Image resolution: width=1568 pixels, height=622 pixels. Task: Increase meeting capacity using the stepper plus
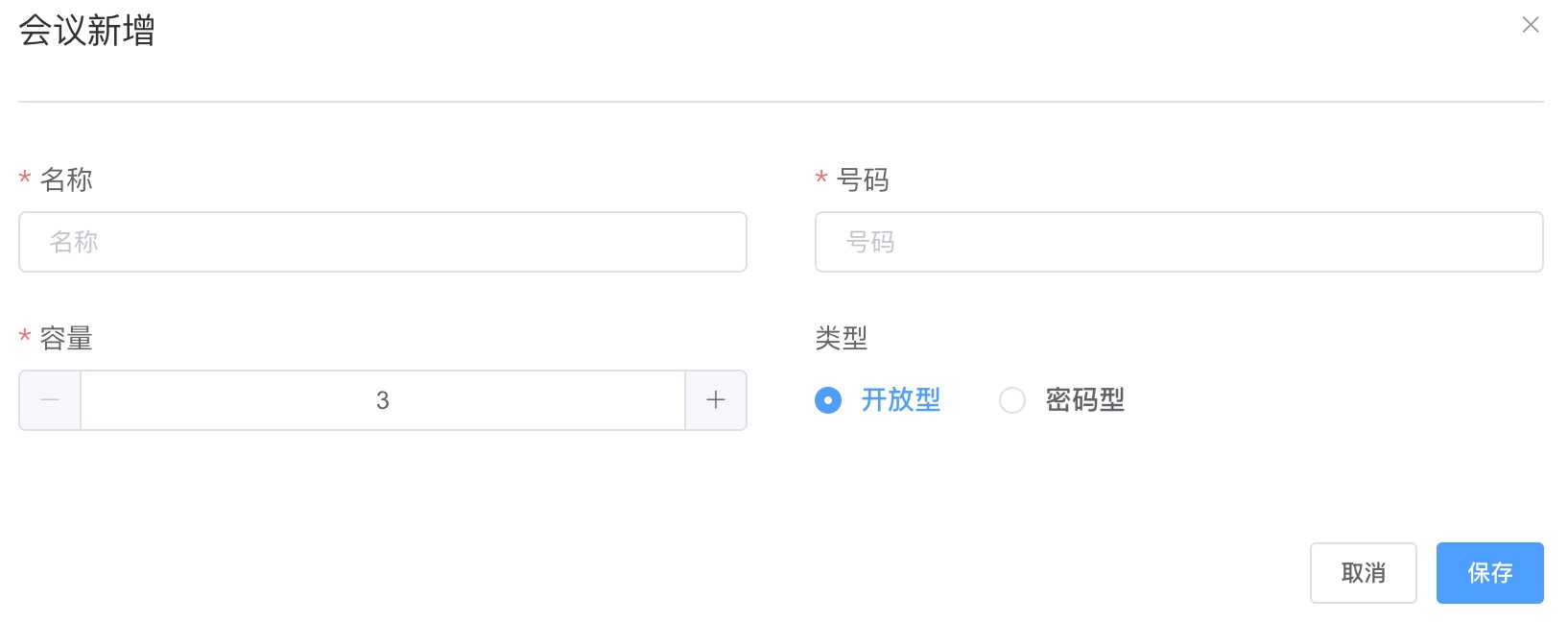(716, 400)
